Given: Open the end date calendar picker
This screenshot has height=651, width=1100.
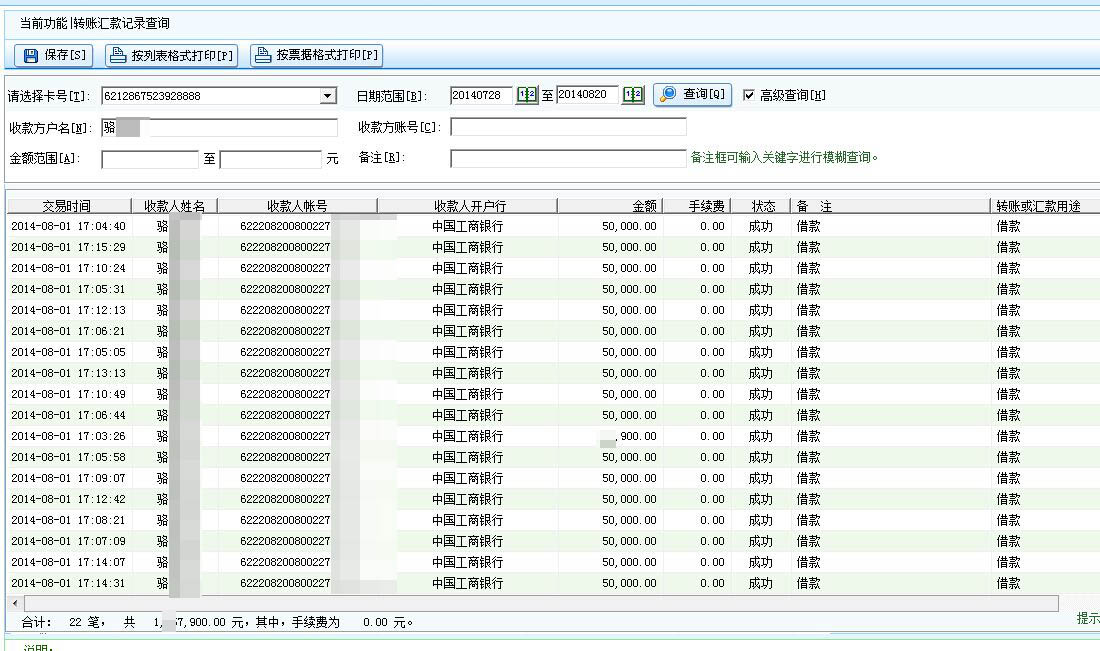Looking at the screenshot, I should tap(633, 95).
